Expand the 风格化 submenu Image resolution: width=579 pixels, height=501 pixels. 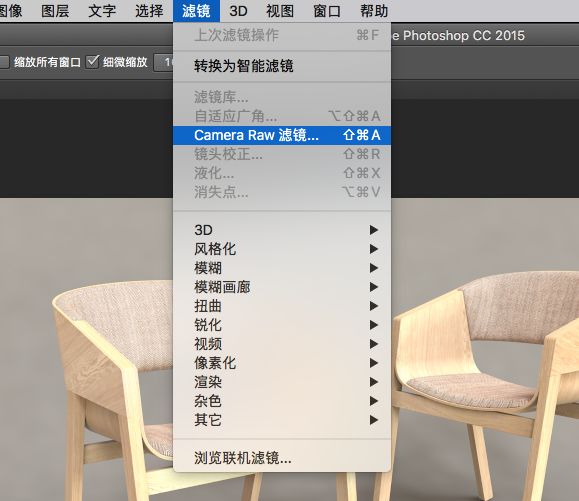tap(282, 249)
